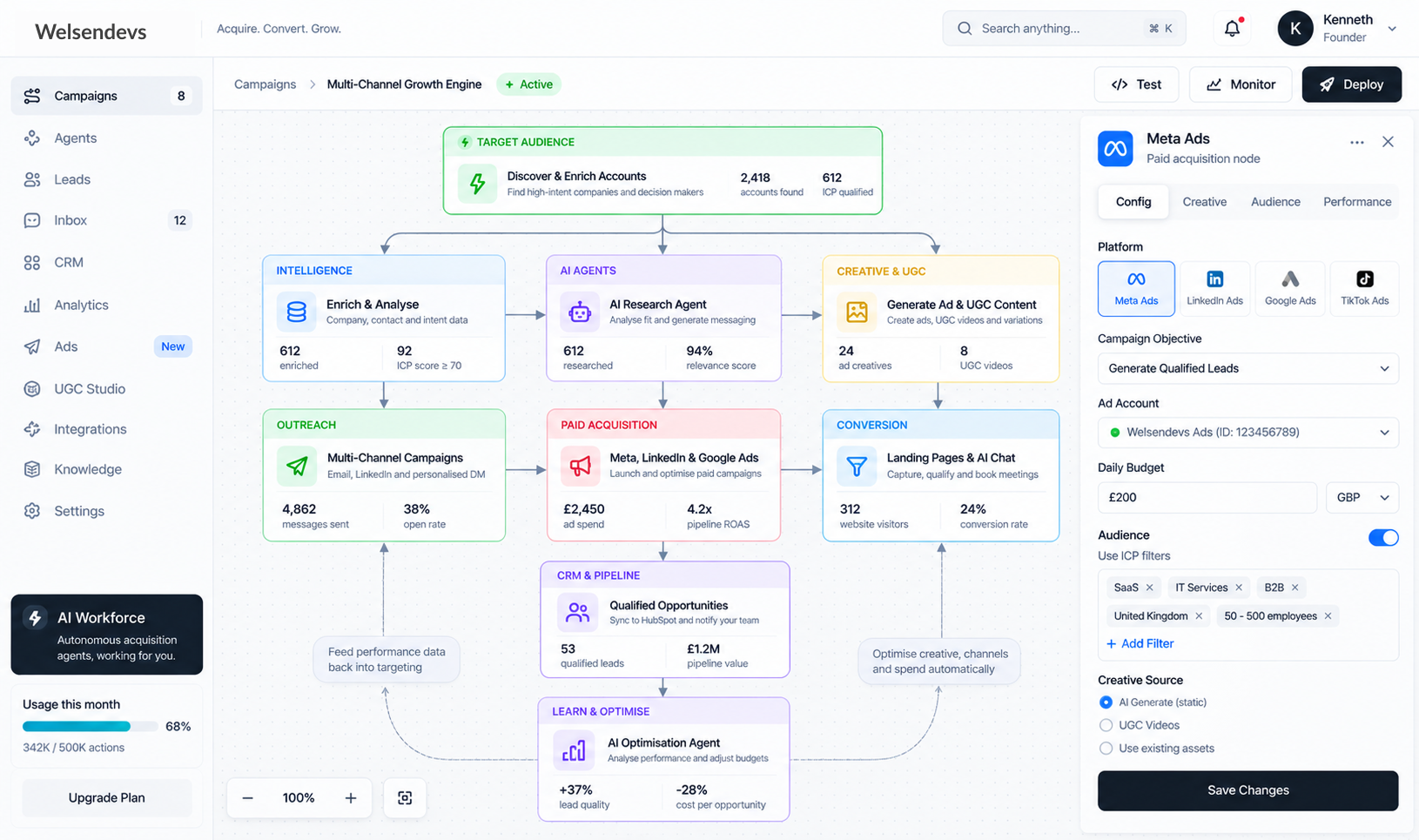The height and width of the screenshot is (840, 1419).
Task: Select Use existing assets option
Action: tap(1106, 749)
